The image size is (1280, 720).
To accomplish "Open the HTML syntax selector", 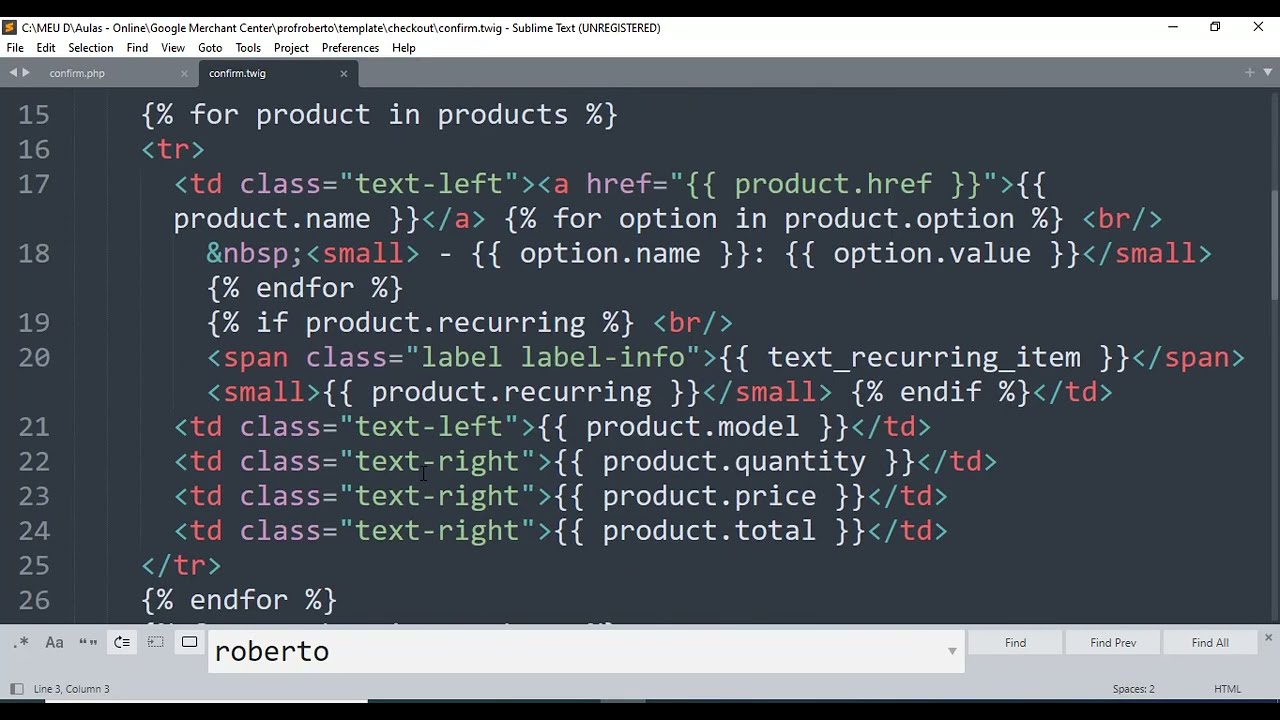I will tap(1227, 689).
